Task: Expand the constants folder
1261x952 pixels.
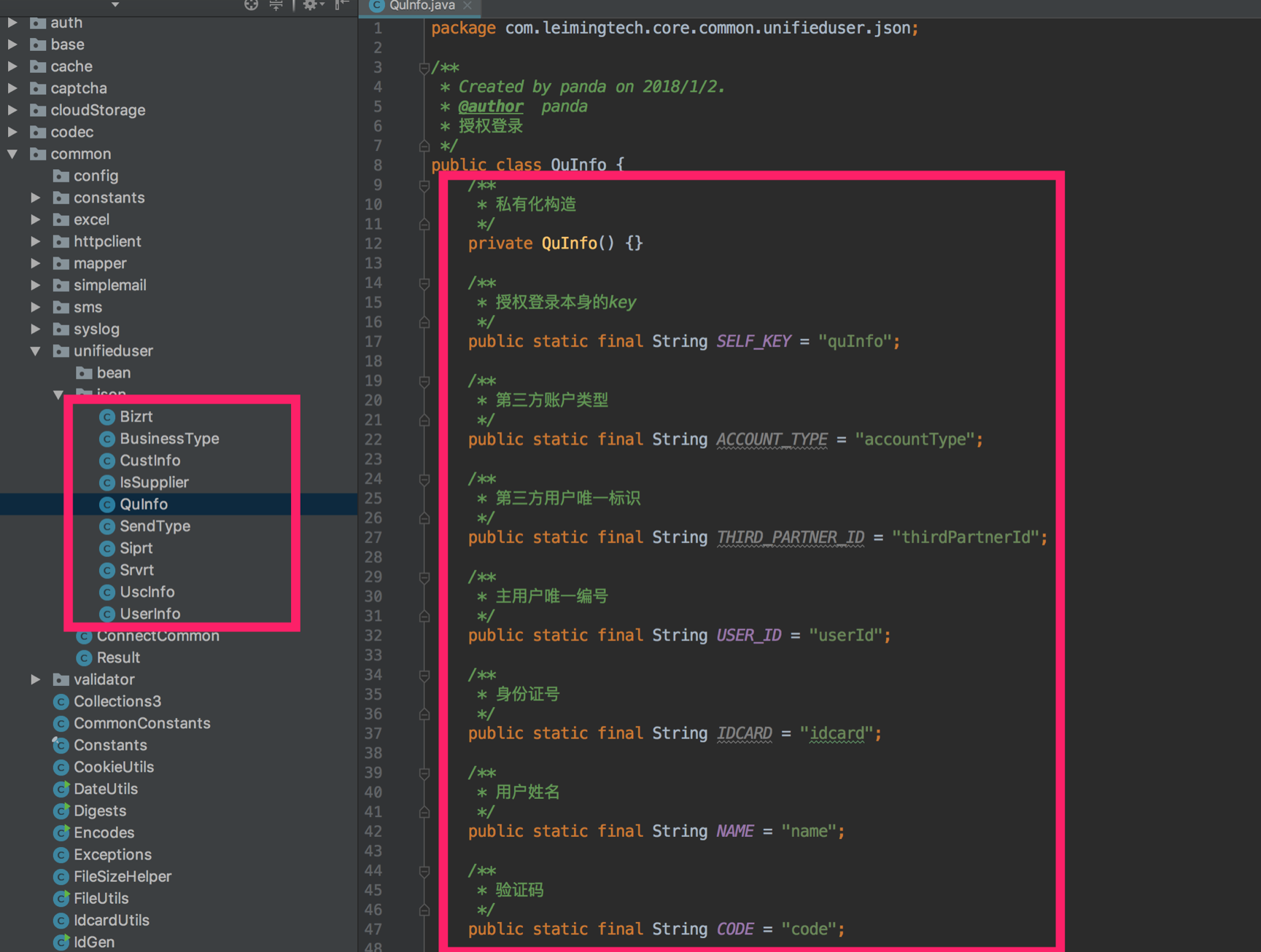Action: pyautogui.click(x=36, y=198)
